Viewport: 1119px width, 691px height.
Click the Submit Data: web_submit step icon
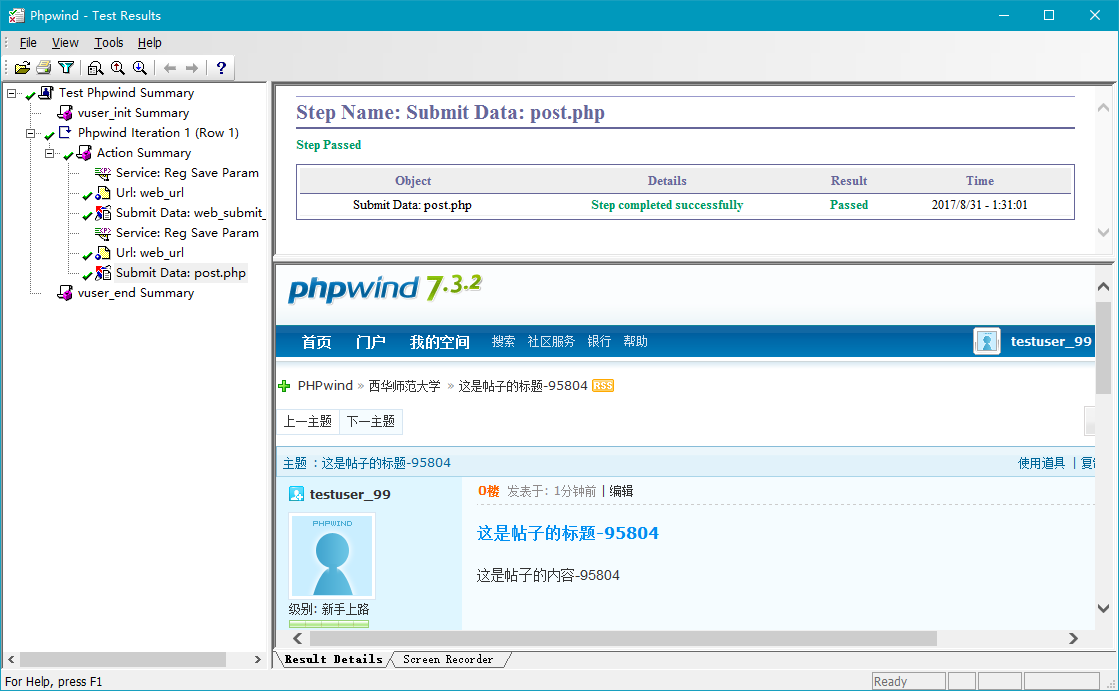coord(103,213)
